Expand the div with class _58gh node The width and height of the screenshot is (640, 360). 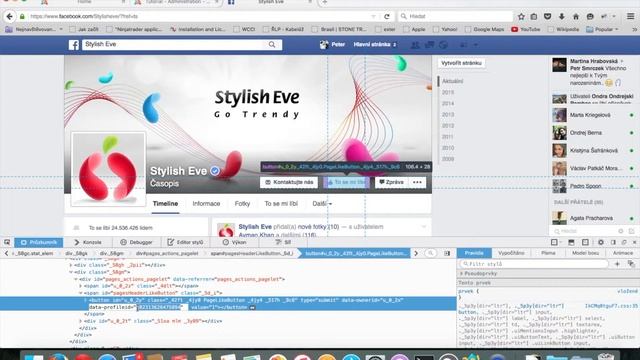click(x=71, y=265)
